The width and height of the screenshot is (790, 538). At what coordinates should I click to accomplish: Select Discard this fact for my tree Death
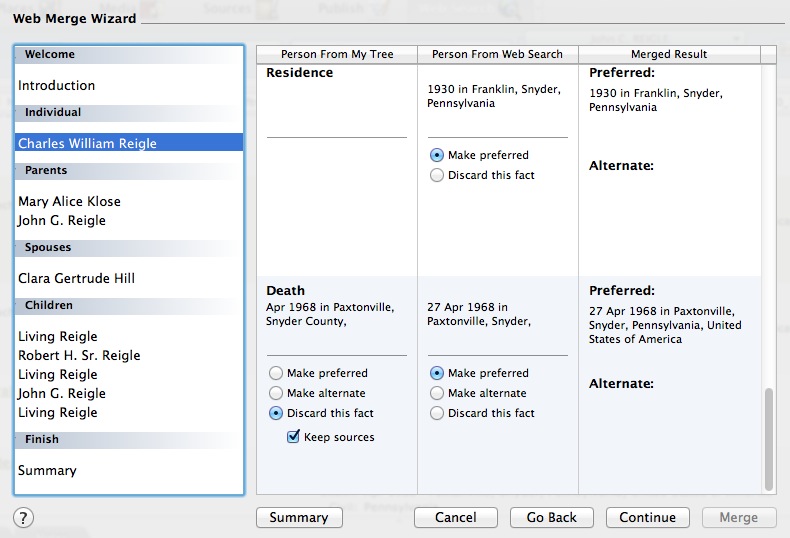(276, 414)
